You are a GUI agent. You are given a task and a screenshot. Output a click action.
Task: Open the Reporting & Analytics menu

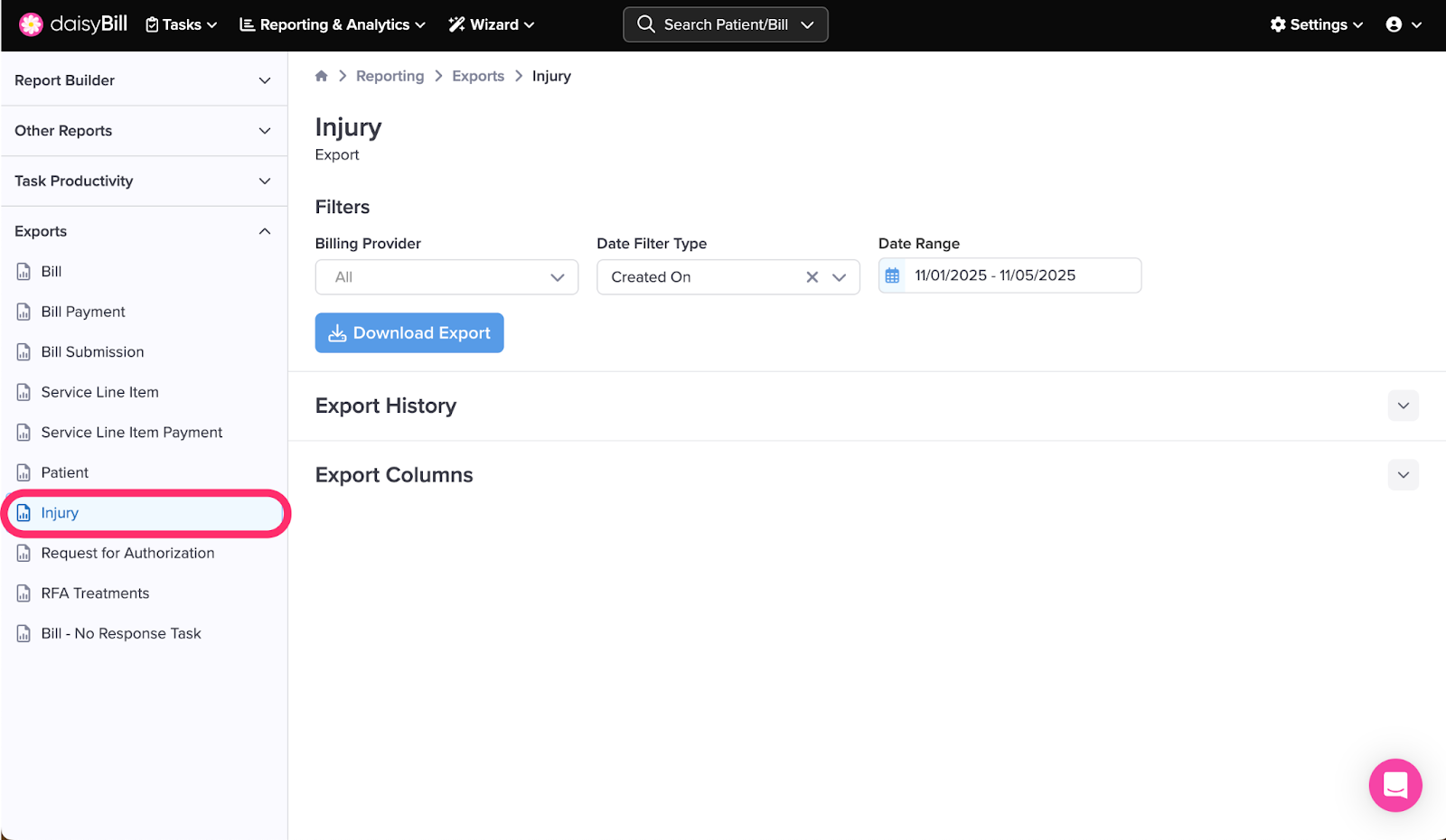pos(332,24)
